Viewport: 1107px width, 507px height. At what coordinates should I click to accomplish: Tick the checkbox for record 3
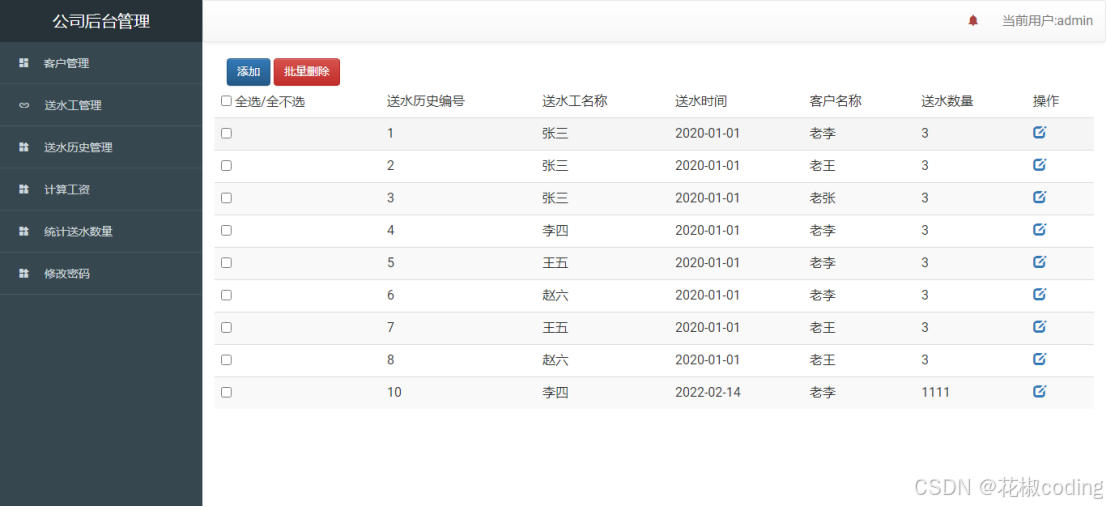pos(226,198)
